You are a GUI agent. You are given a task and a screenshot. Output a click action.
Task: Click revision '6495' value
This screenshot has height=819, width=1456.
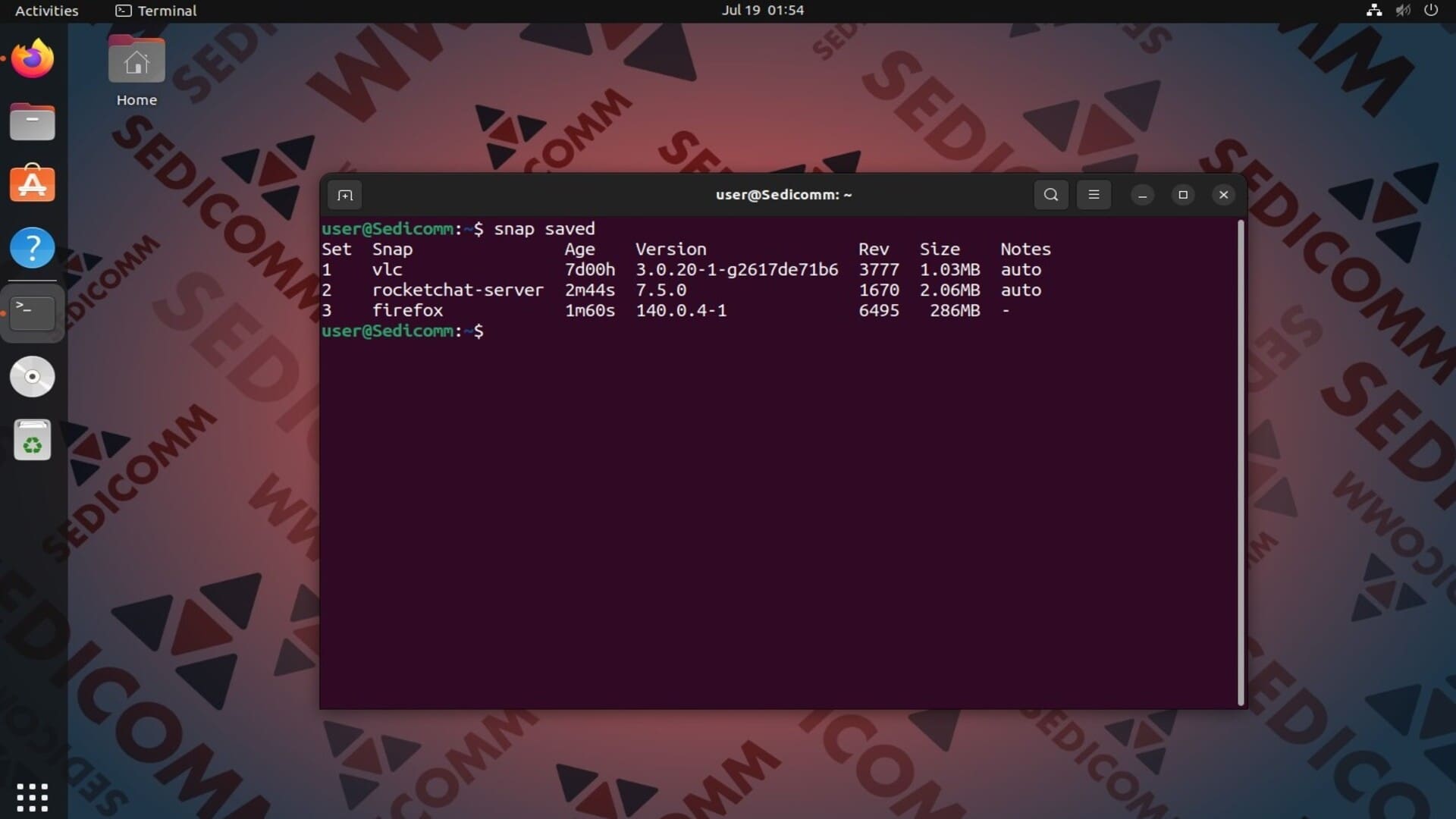point(879,311)
